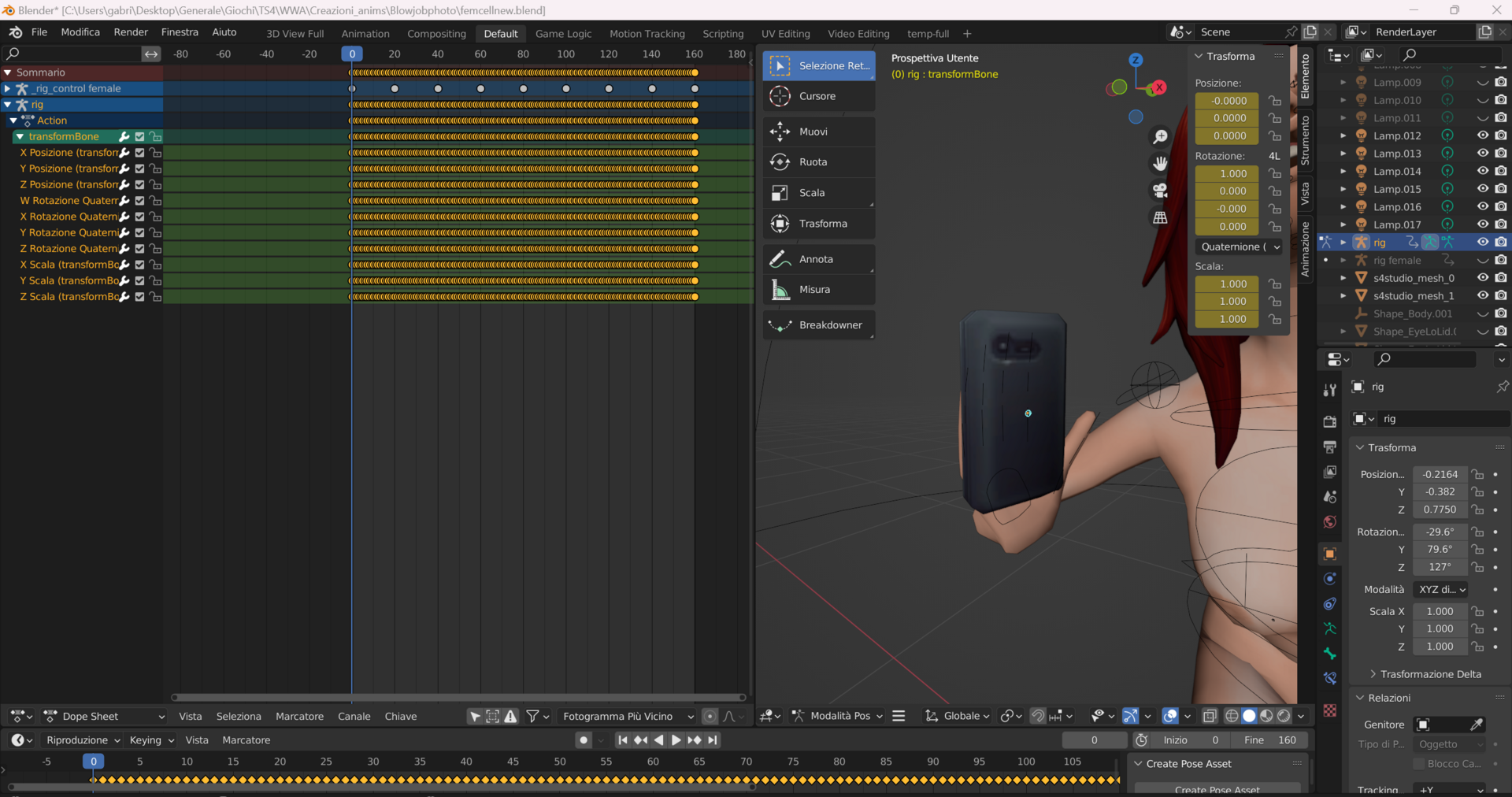
Task: Open Globale orientation dropdown
Action: click(957, 716)
